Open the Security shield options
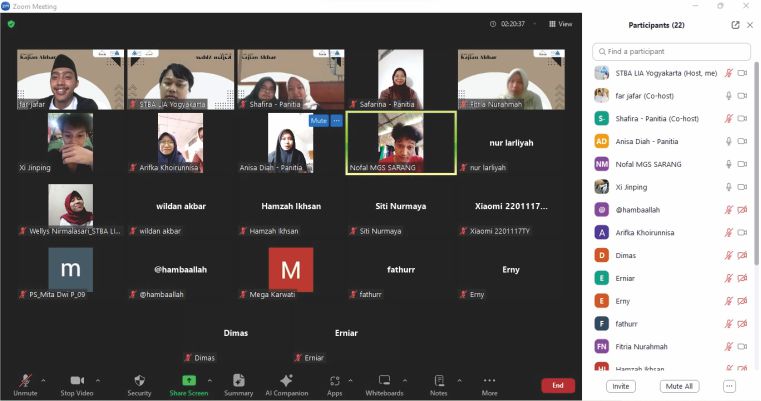Viewport: 761px width, 401px height. tap(139, 384)
